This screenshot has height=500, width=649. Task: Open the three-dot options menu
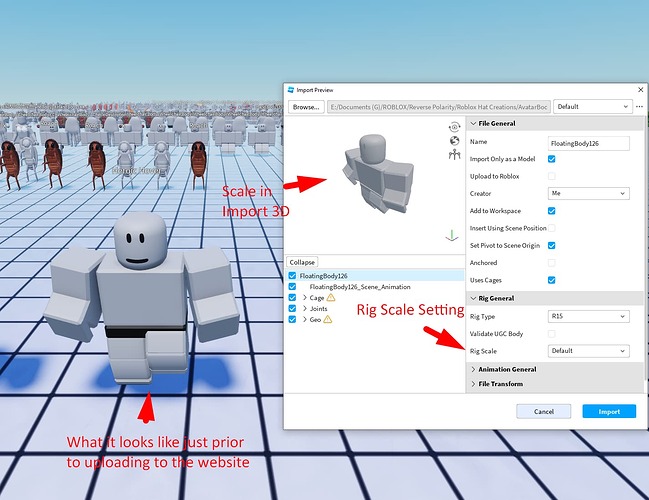point(639,107)
